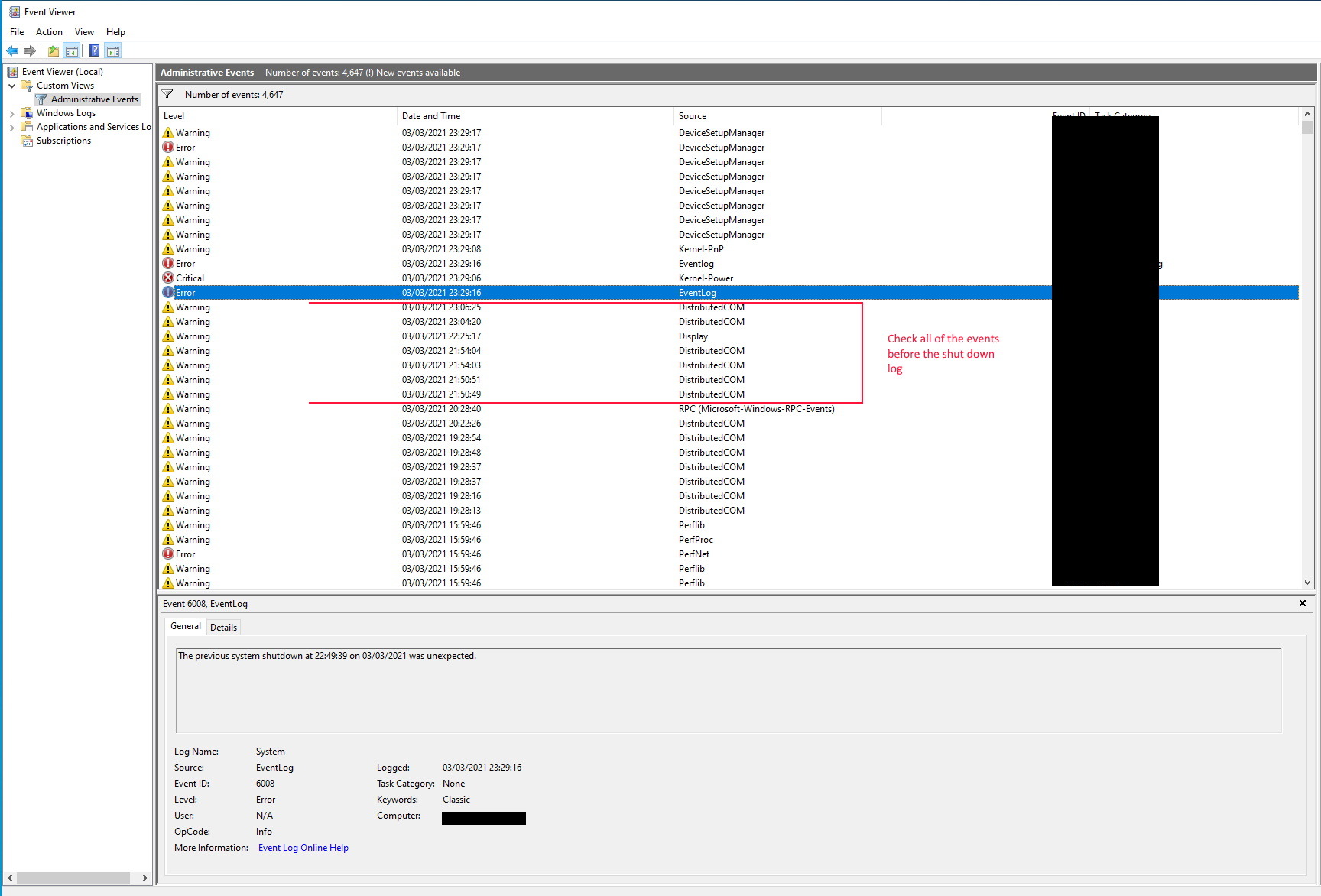This screenshot has height=896, width=1321.
Task: Sort by the Date and Time column header
Action: (536, 116)
